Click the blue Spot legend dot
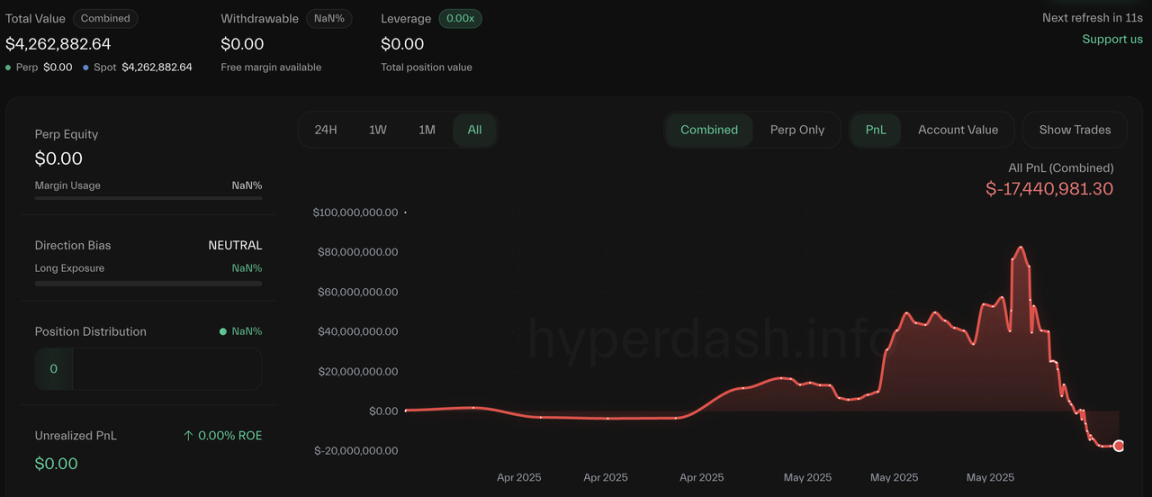1152x497 pixels. pos(86,67)
